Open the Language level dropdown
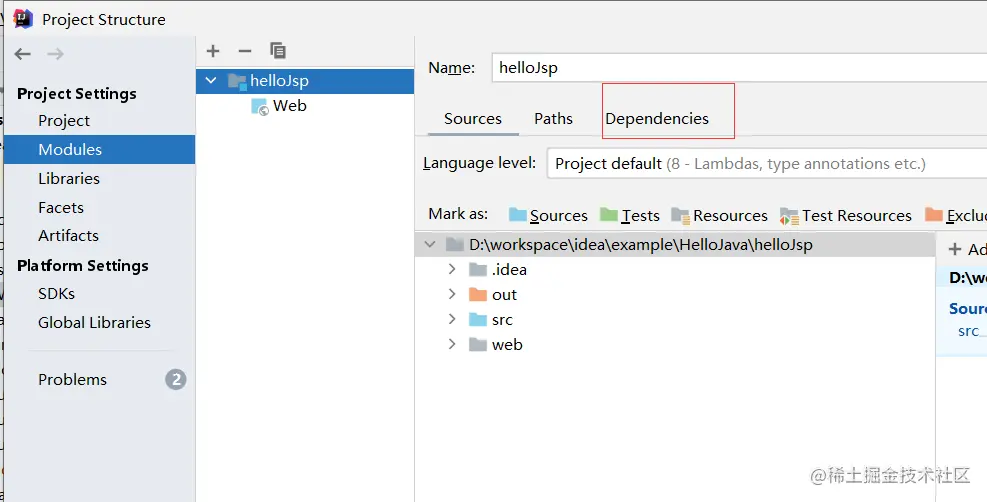987x502 pixels. click(x=767, y=164)
